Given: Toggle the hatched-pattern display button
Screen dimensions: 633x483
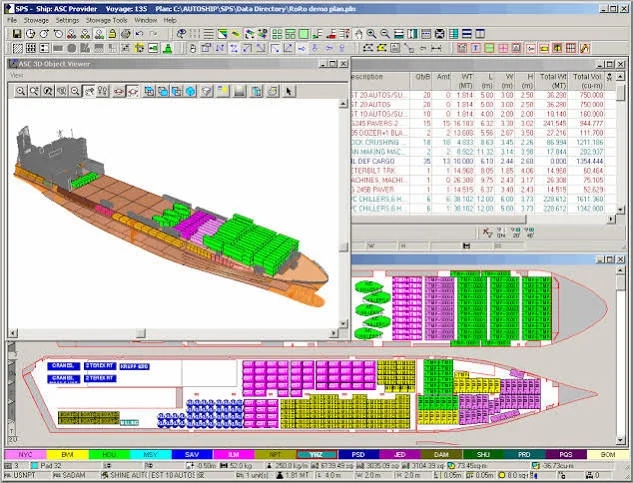Looking at the screenshot, I should pos(17,48).
